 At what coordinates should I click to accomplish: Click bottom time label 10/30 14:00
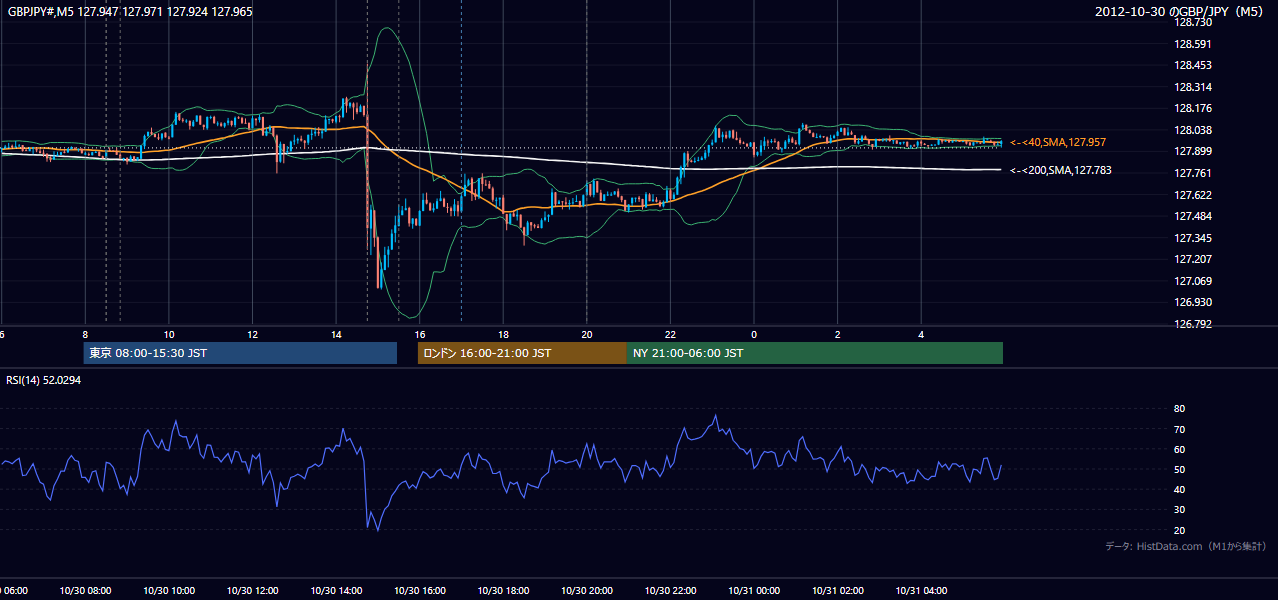[x=336, y=591]
